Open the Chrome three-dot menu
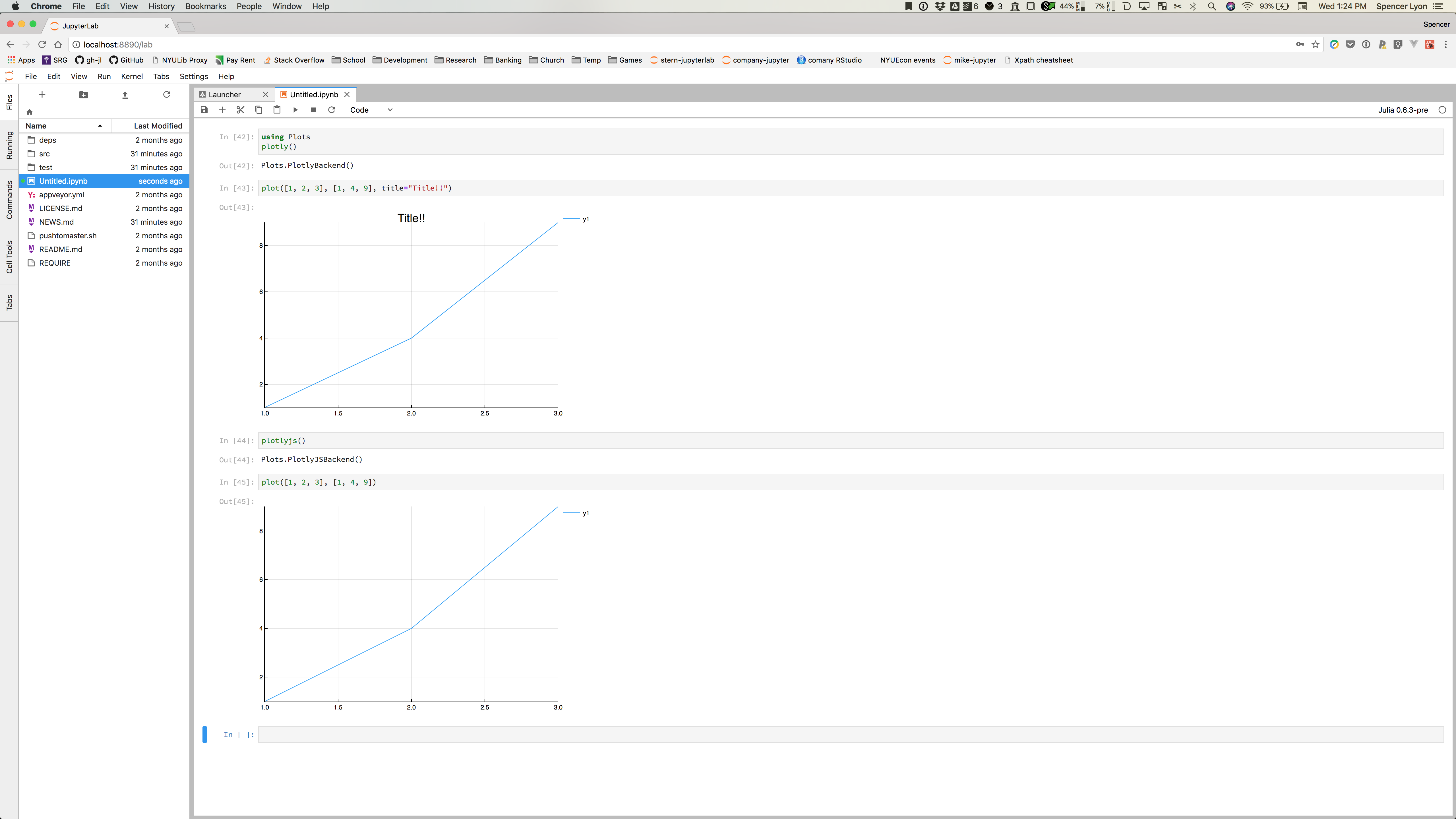This screenshot has height=819, width=1456. (1446, 45)
